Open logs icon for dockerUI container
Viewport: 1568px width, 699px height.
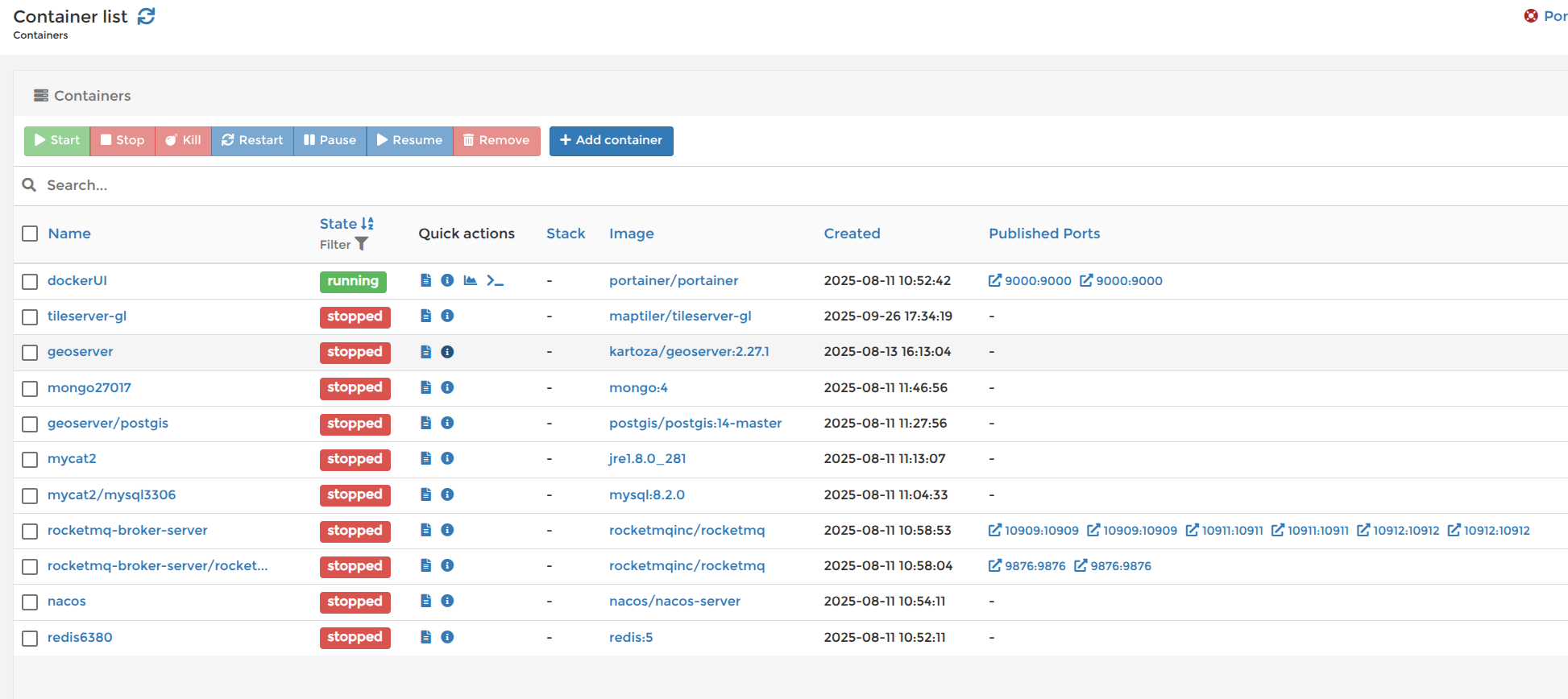click(425, 280)
